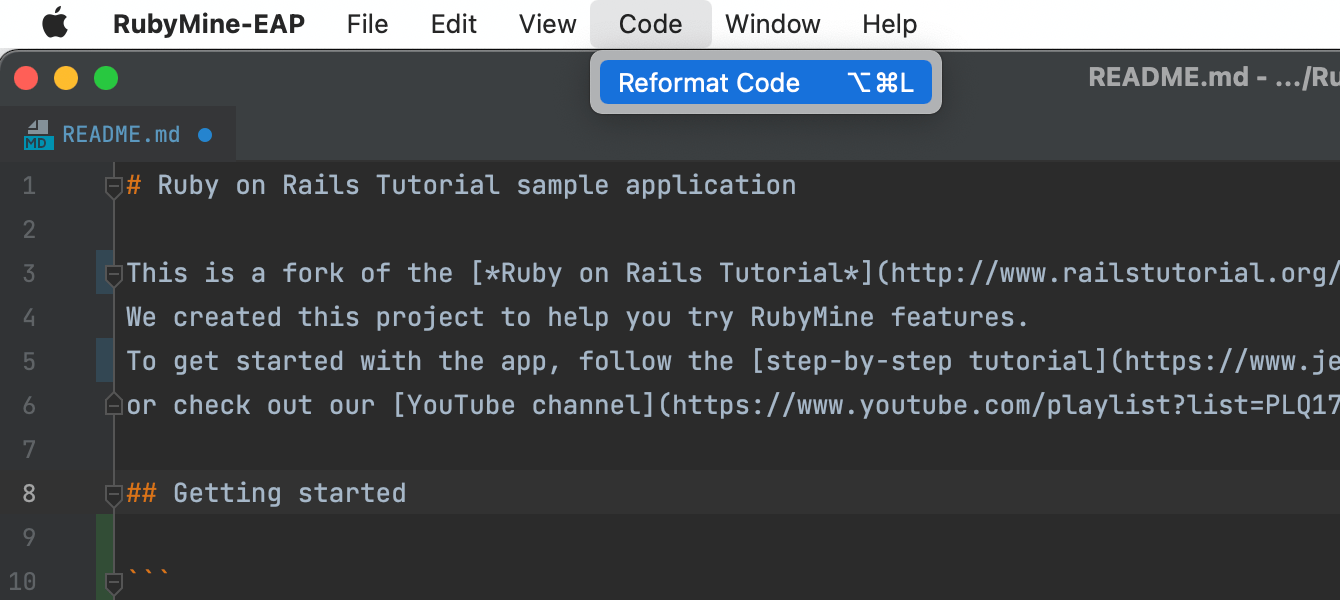Click the blue modified dot on README.md tab
Screen dimensions: 1340x600
point(205,135)
